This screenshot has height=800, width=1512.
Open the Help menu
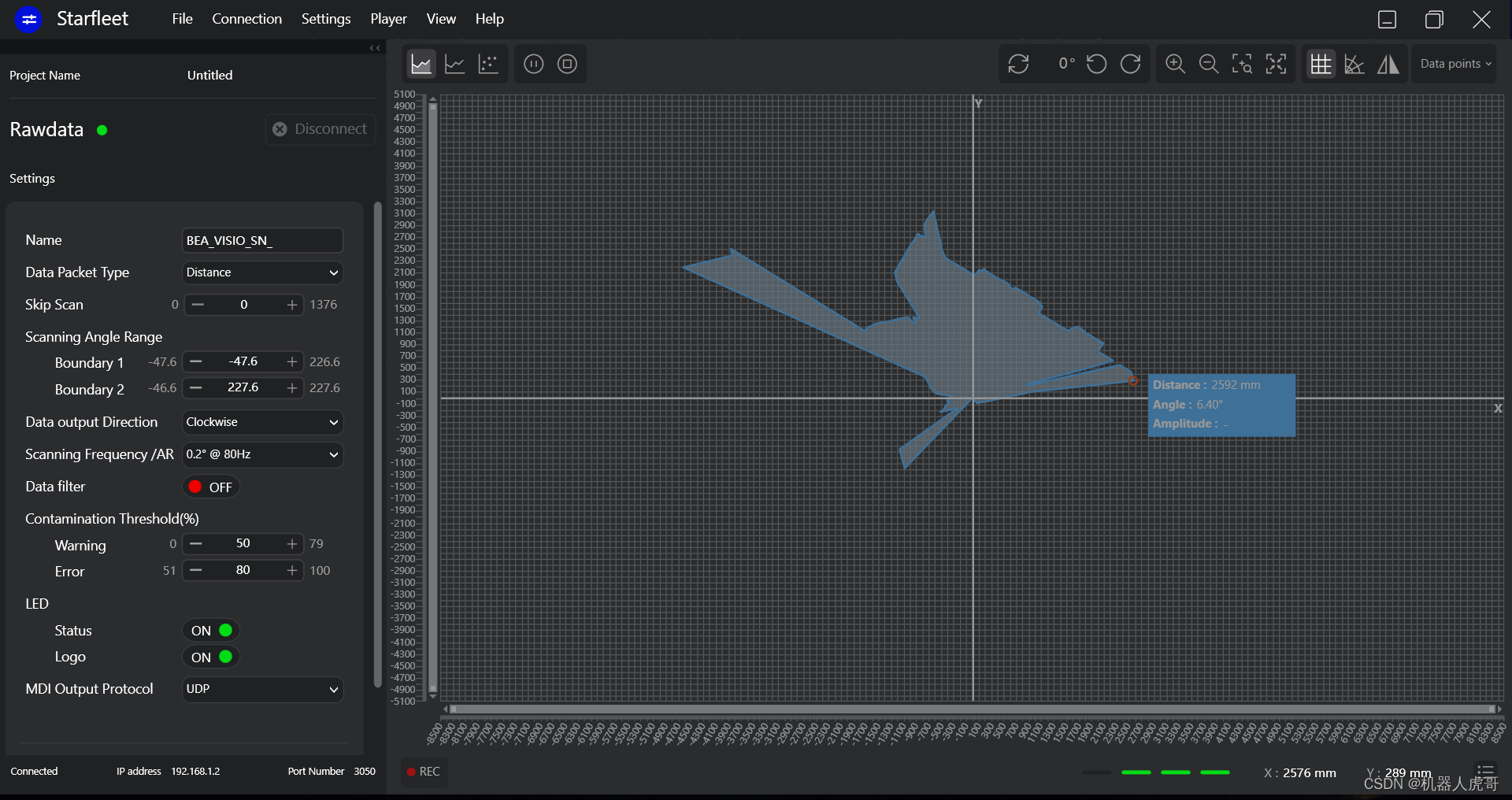click(489, 19)
